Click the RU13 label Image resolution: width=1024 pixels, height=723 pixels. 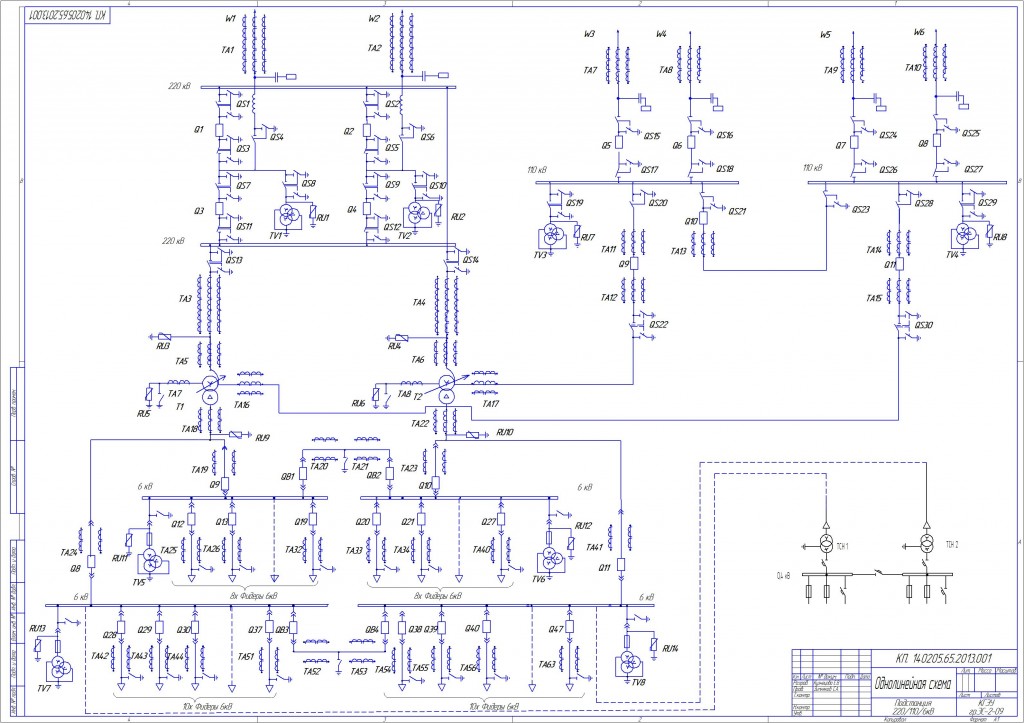(38, 628)
